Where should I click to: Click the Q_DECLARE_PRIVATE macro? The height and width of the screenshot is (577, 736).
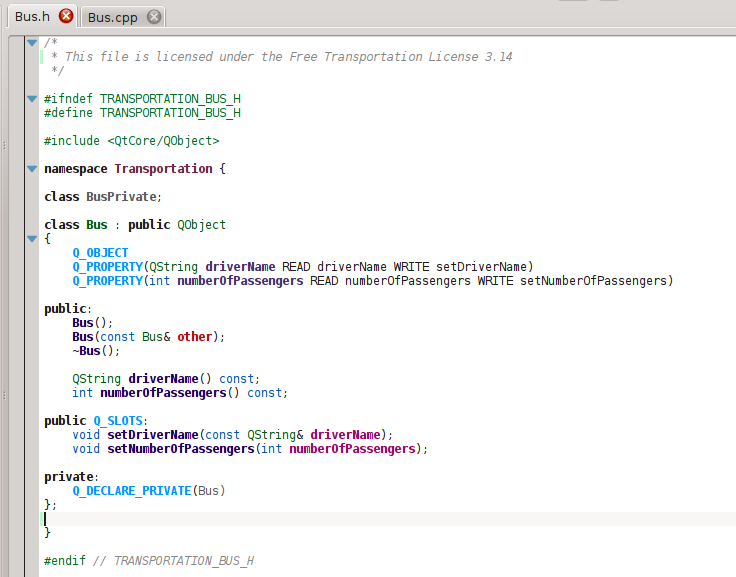[132, 491]
